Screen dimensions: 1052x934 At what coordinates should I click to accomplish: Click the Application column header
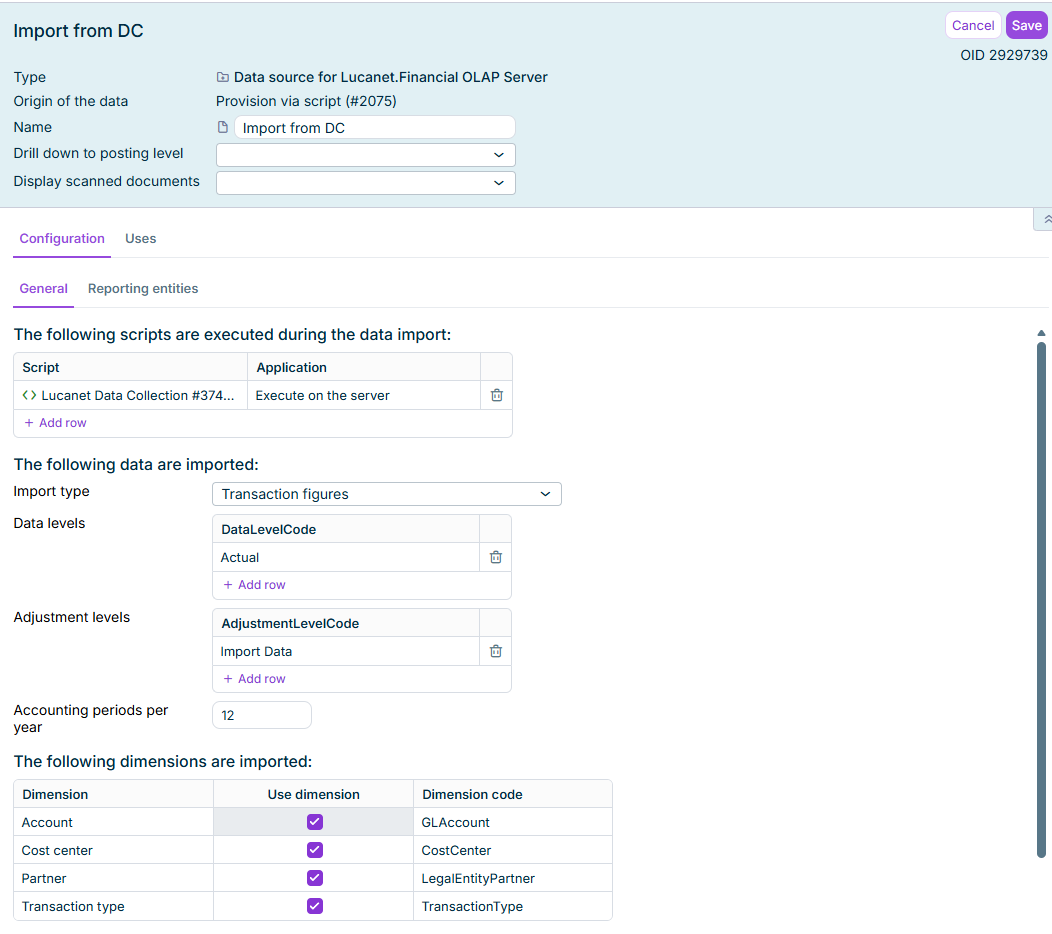point(364,368)
